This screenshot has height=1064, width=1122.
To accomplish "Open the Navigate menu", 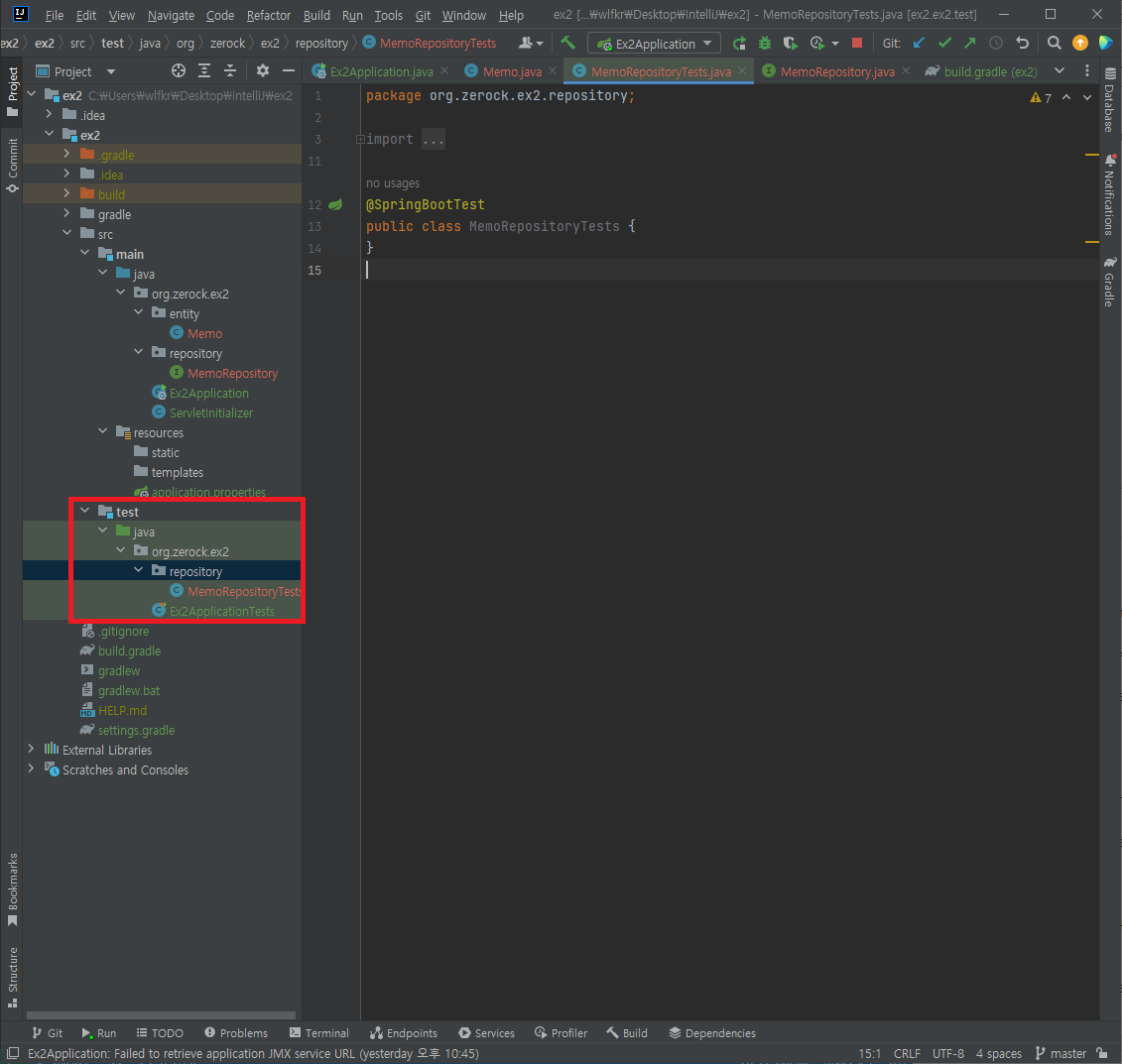I will click(x=171, y=15).
